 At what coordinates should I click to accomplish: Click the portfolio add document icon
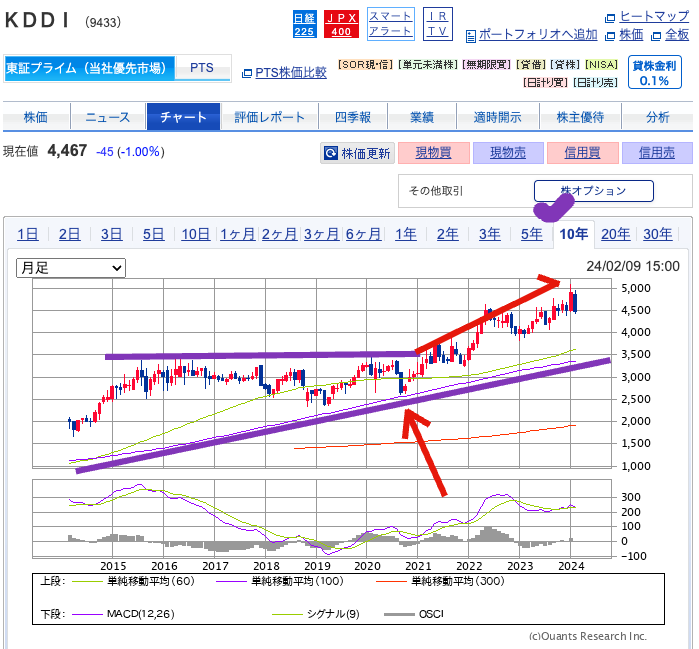470,36
